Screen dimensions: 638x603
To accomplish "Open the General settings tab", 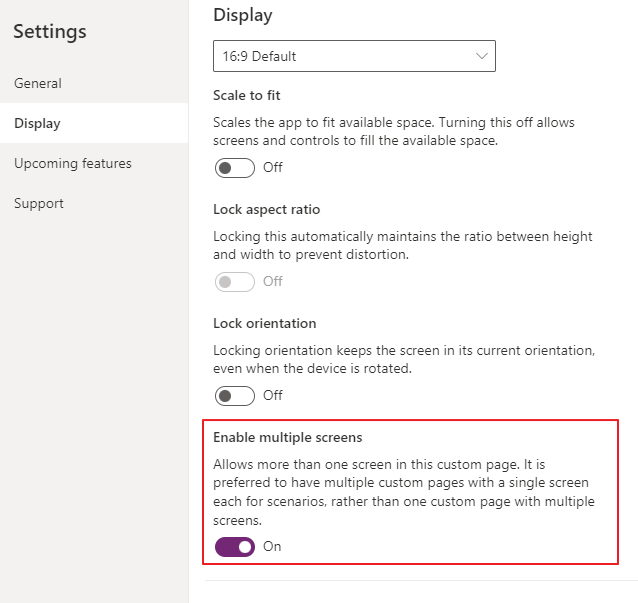I will pos(38,83).
